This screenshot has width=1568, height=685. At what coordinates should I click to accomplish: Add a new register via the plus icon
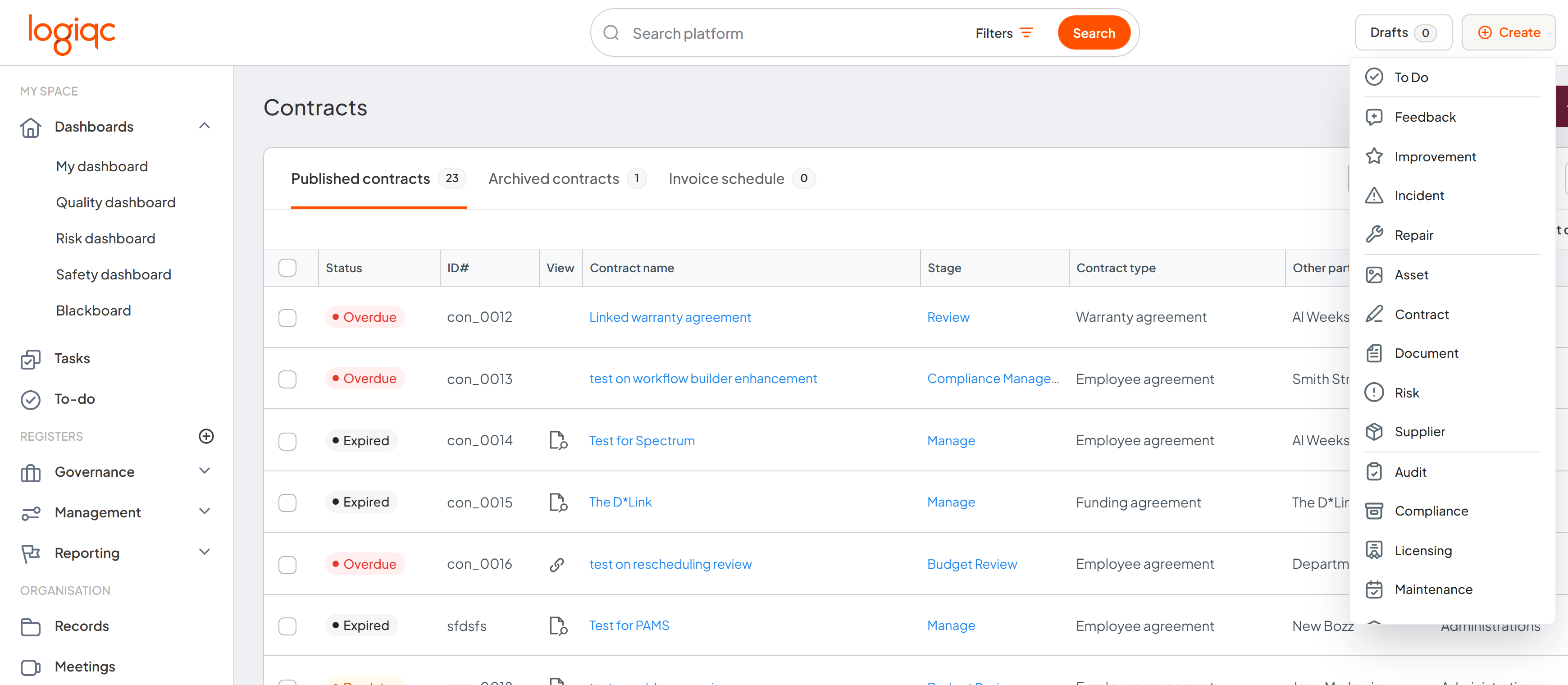point(206,436)
